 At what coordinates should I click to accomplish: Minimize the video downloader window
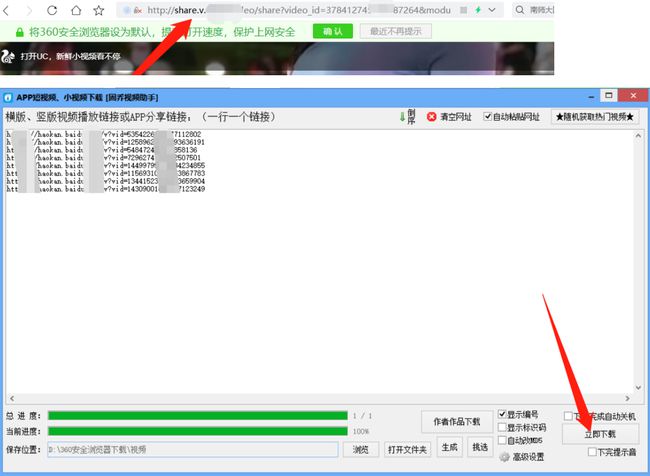coord(591,97)
